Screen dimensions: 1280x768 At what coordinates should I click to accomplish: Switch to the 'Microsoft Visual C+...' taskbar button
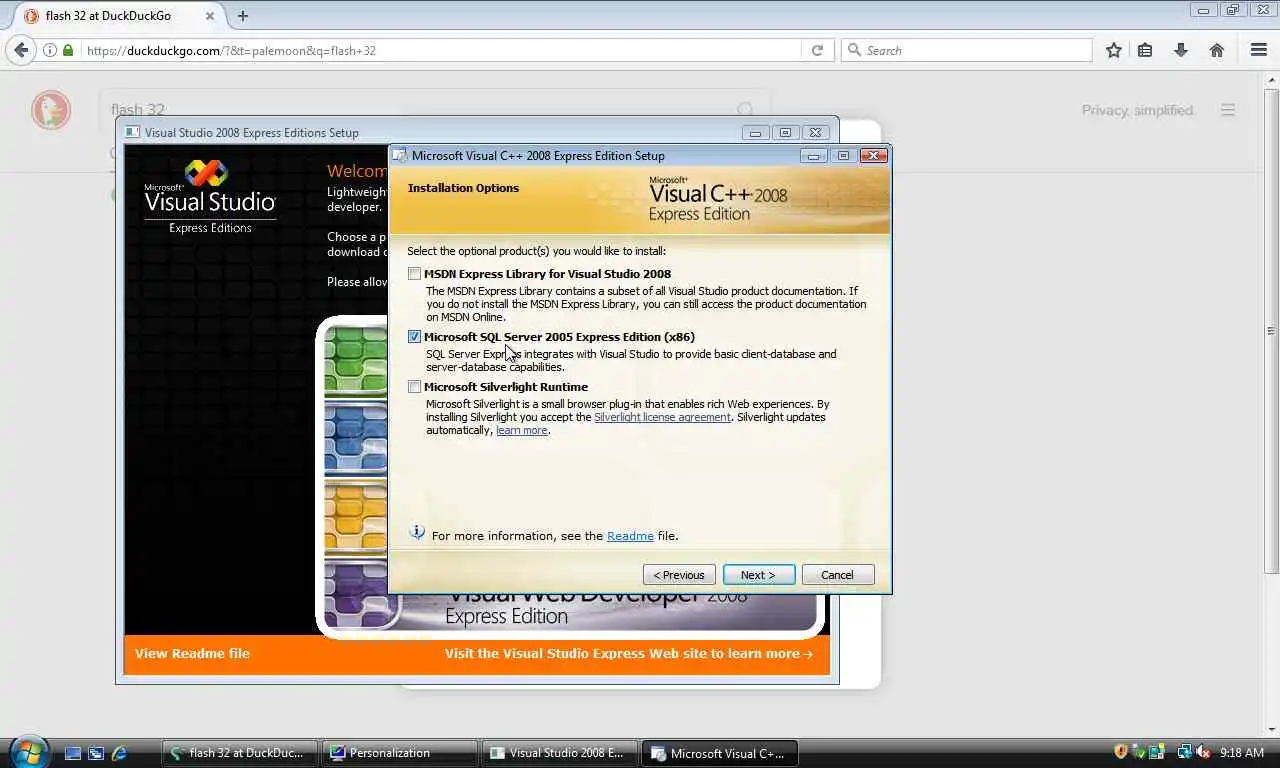coord(720,753)
